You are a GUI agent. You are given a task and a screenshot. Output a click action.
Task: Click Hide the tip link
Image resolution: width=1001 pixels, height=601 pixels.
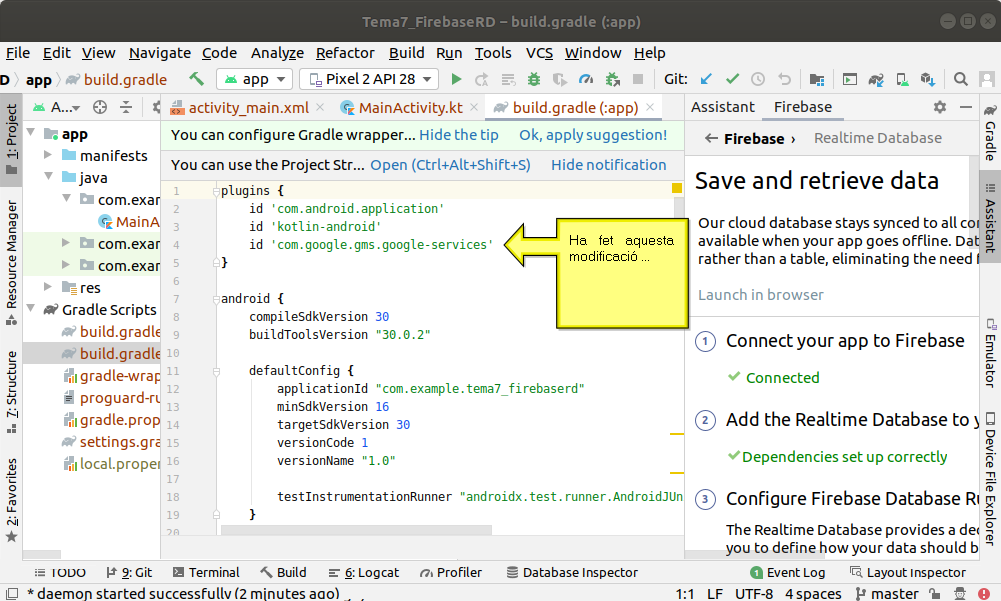pos(458,135)
